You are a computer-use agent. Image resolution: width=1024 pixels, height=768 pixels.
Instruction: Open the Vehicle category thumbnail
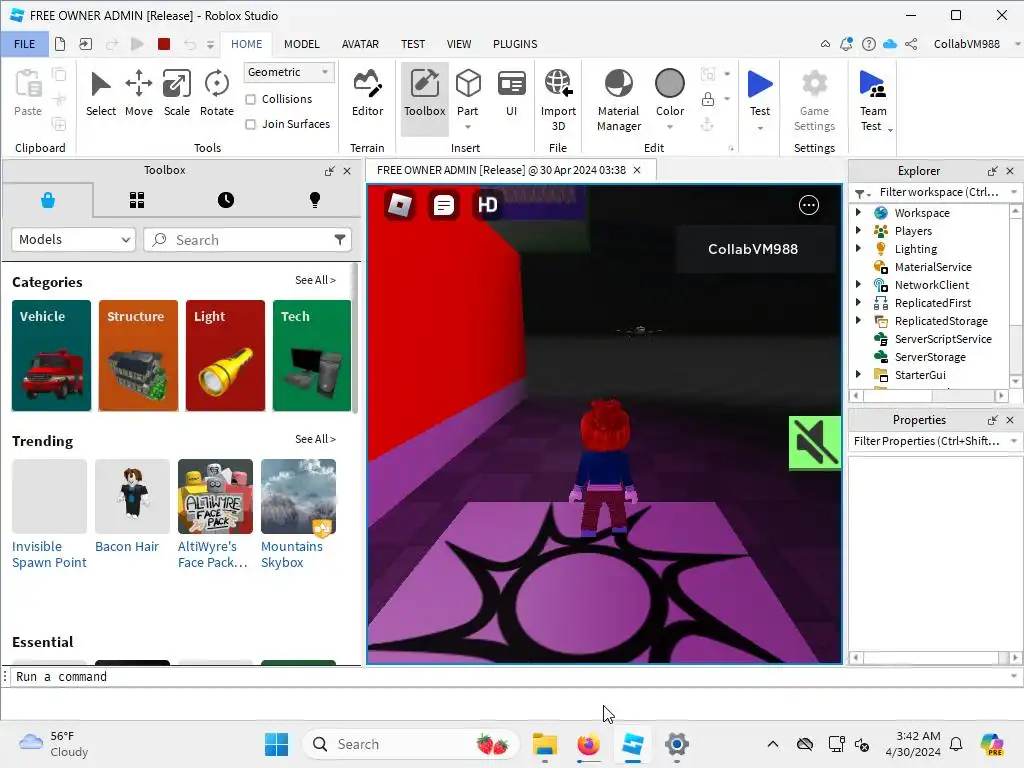tap(52, 356)
